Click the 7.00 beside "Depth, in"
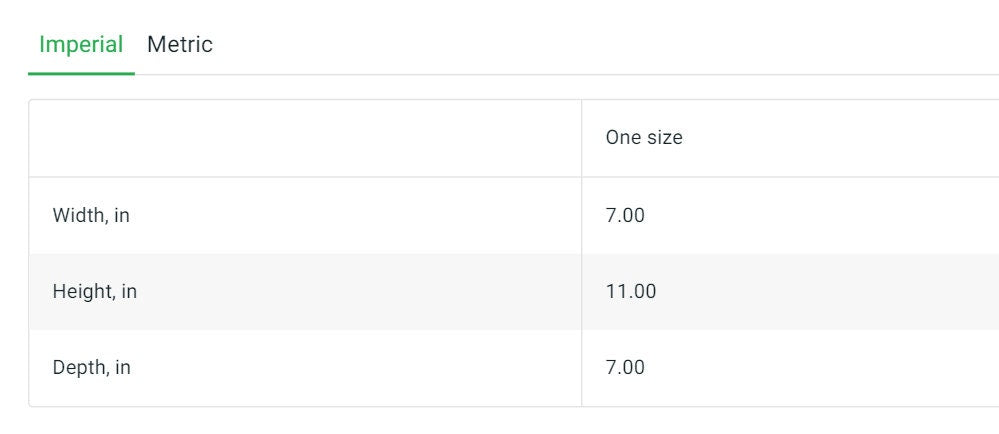This screenshot has height=434, width=999. point(625,368)
